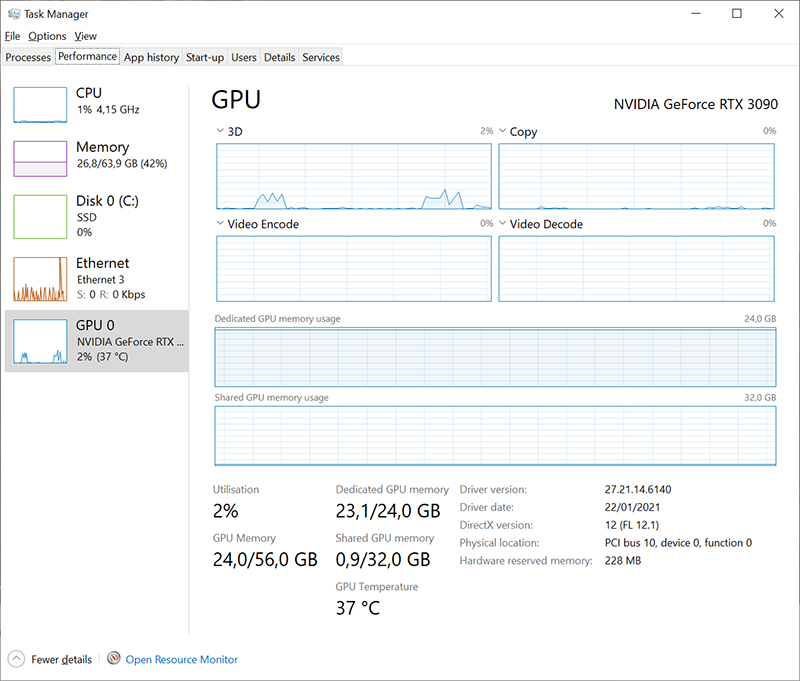Switch to the Users tab
Image resolution: width=800 pixels, height=681 pixels.
(244, 57)
